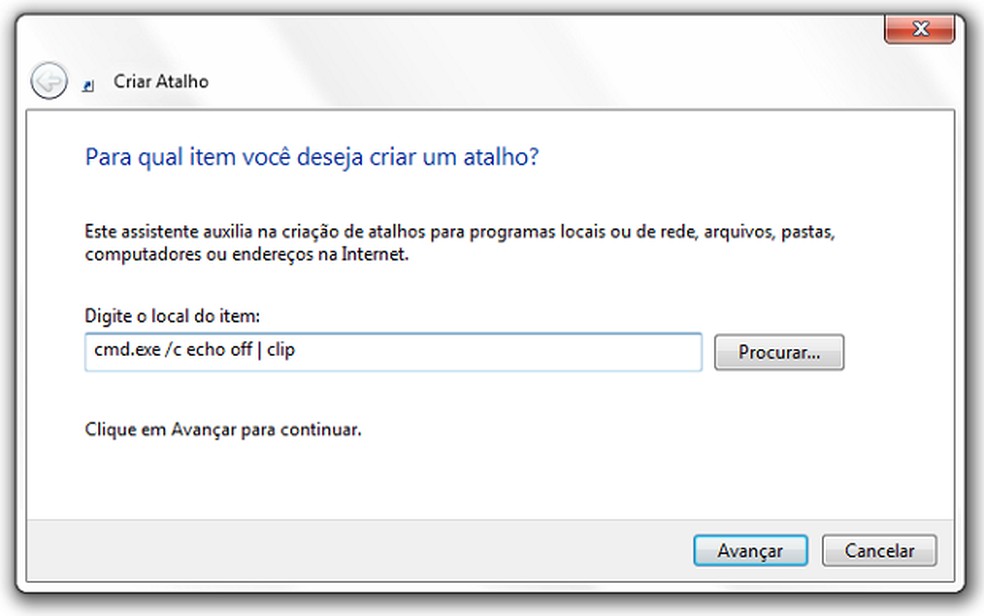984x616 pixels.
Task: Open the file browser with Procurar...
Action: pyautogui.click(x=779, y=352)
